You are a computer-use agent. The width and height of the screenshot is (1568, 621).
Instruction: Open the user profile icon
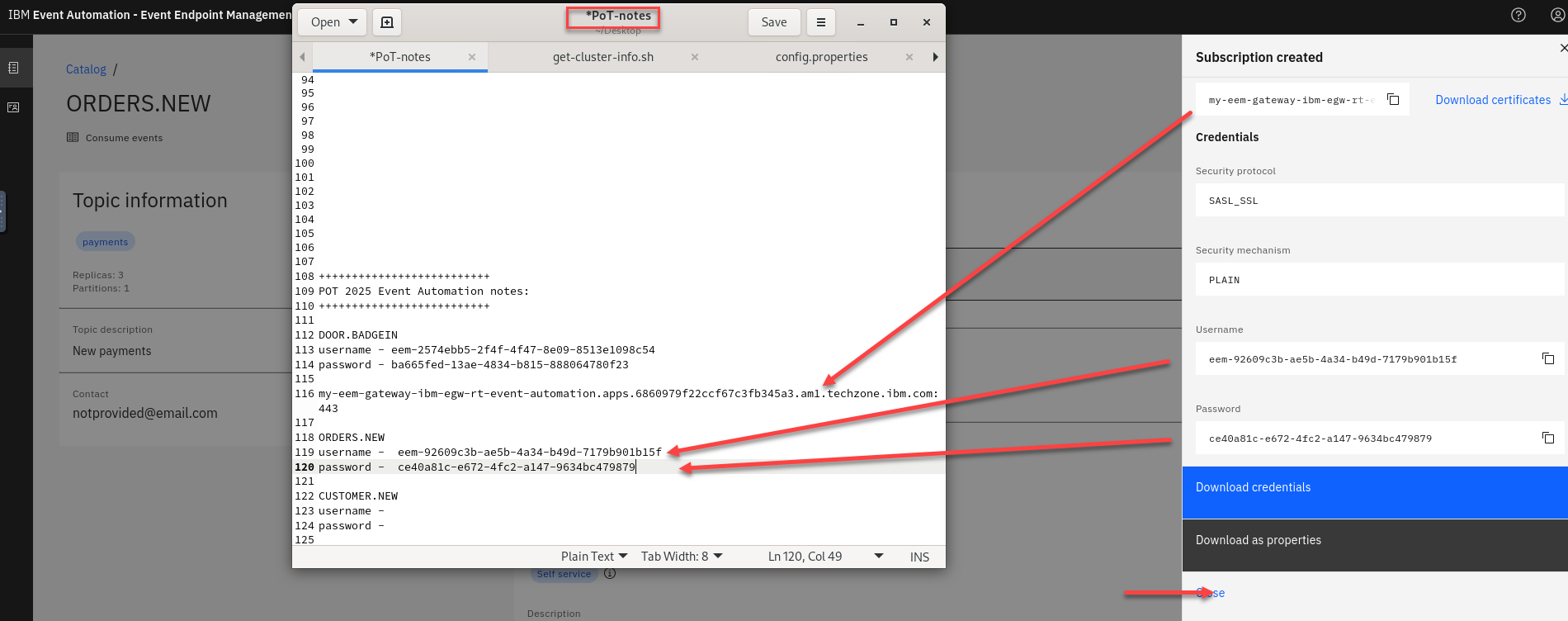tap(1557, 15)
